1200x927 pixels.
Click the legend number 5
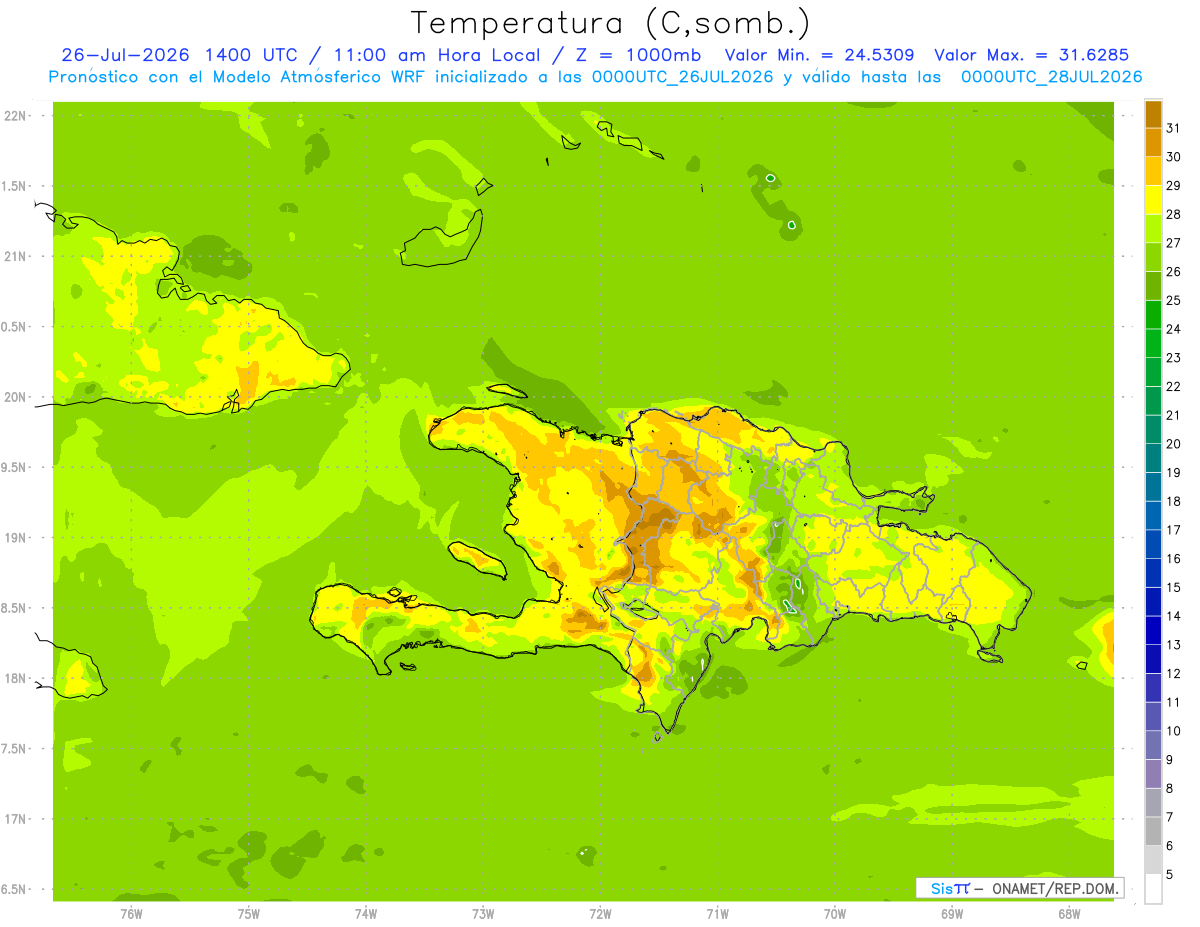1170,875
